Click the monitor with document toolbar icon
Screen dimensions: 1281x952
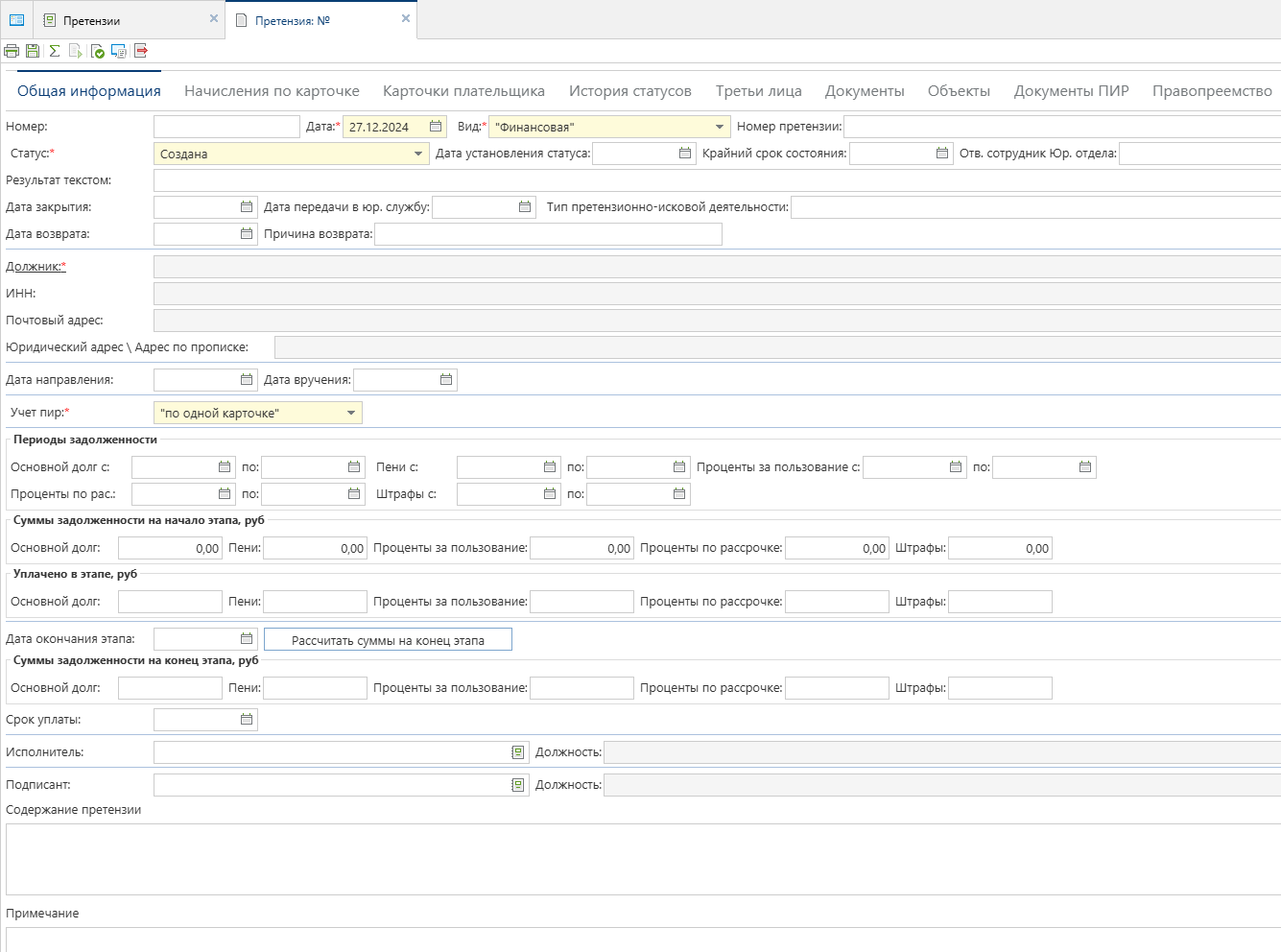119,51
